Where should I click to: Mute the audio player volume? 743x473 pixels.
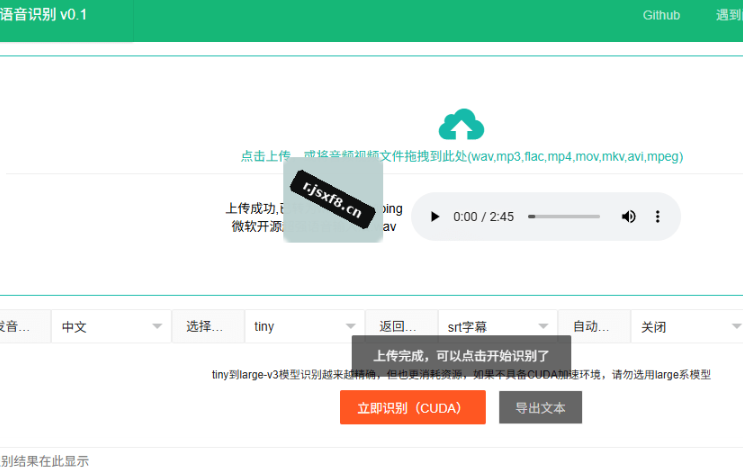628,217
